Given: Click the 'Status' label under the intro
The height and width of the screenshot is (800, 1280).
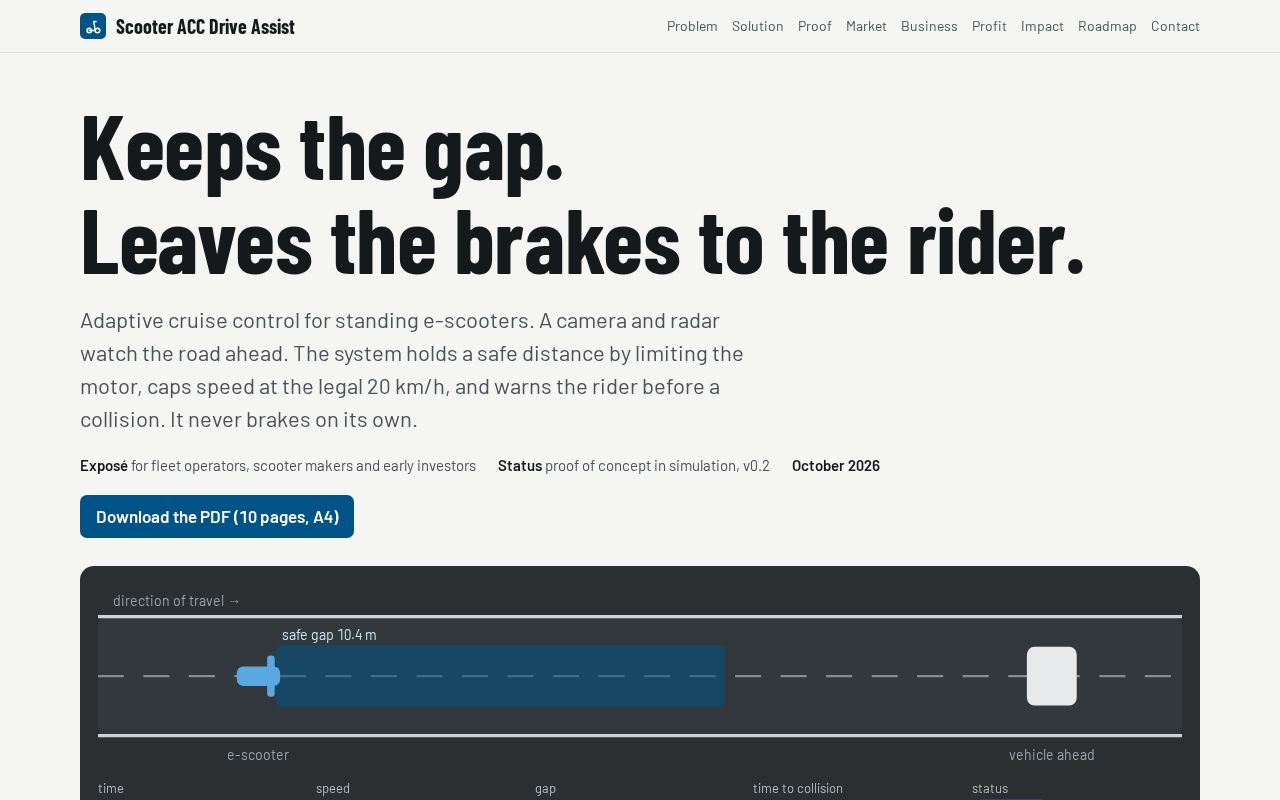Looking at the screenshot, I should [x=520, y=466].
